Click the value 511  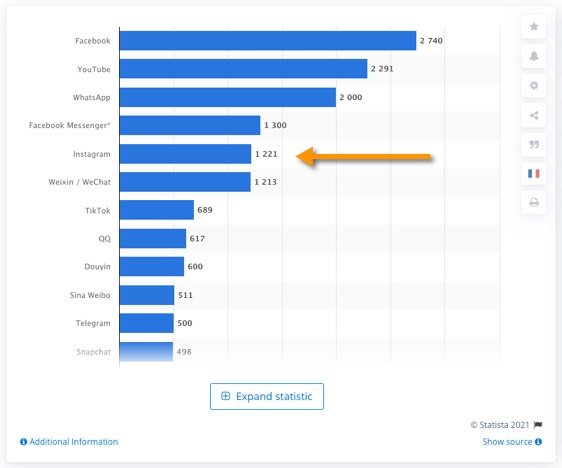coord(185,295)
